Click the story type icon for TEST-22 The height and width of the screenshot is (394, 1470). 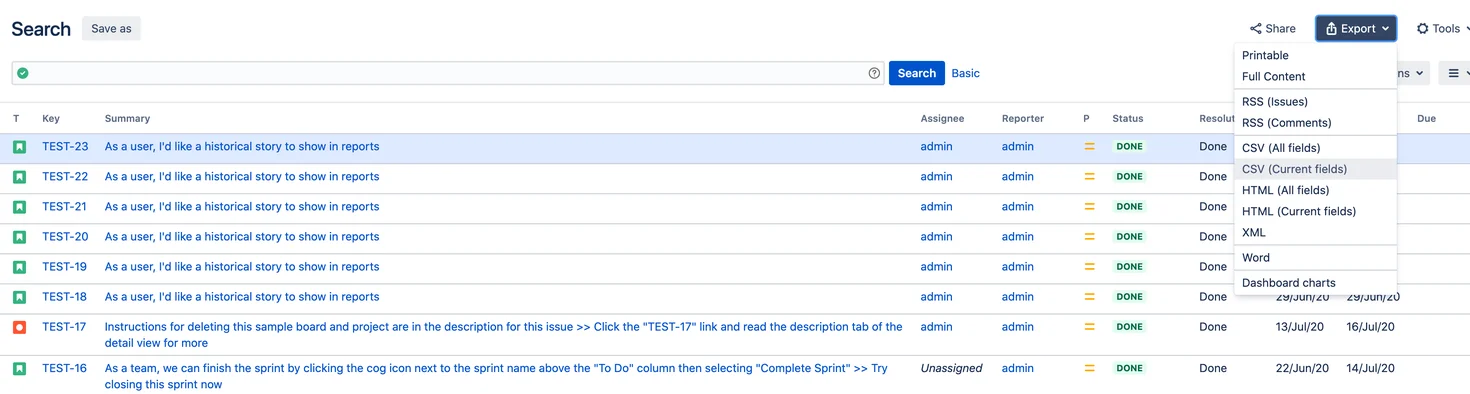19,177
